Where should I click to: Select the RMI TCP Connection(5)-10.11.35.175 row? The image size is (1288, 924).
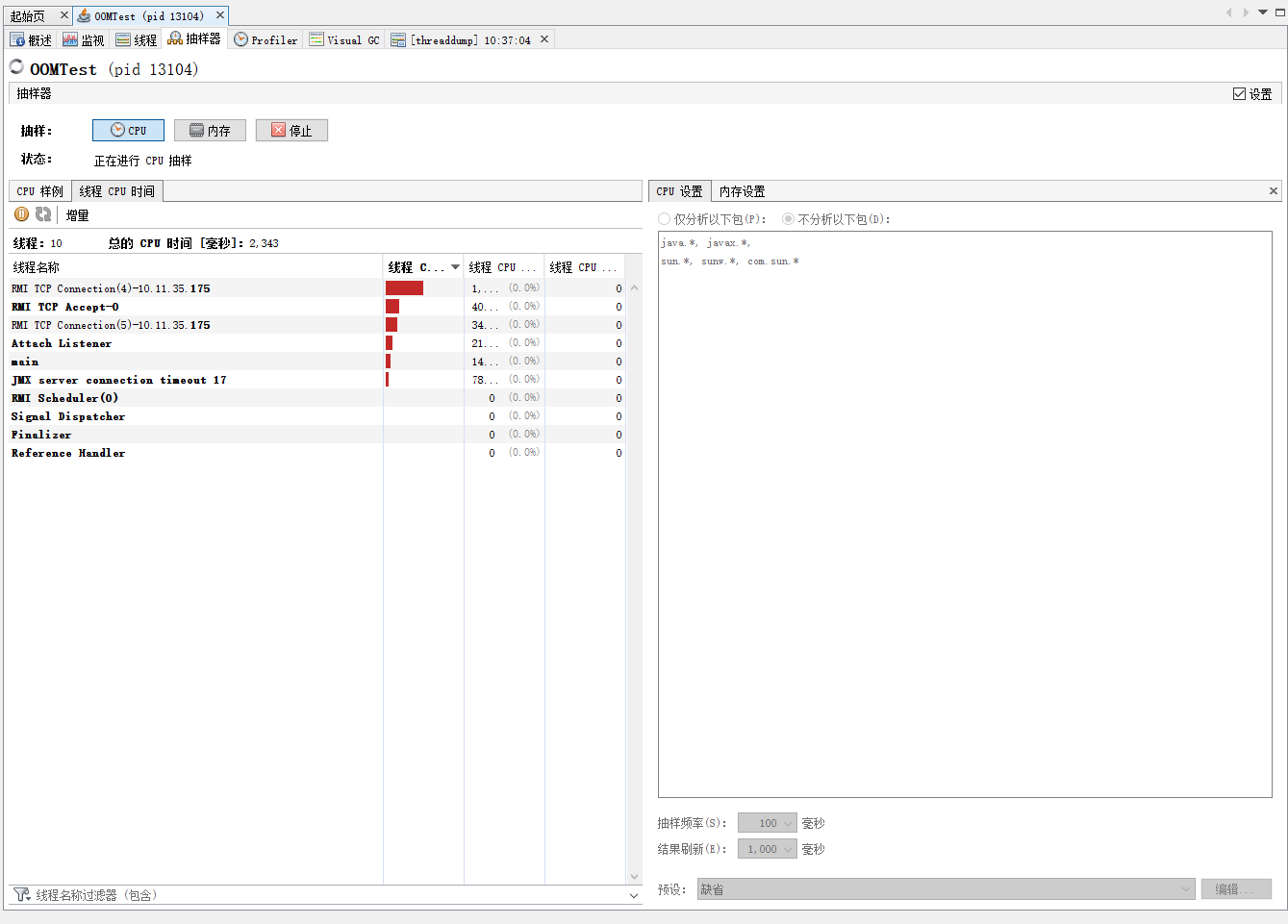tap(317, 325)
